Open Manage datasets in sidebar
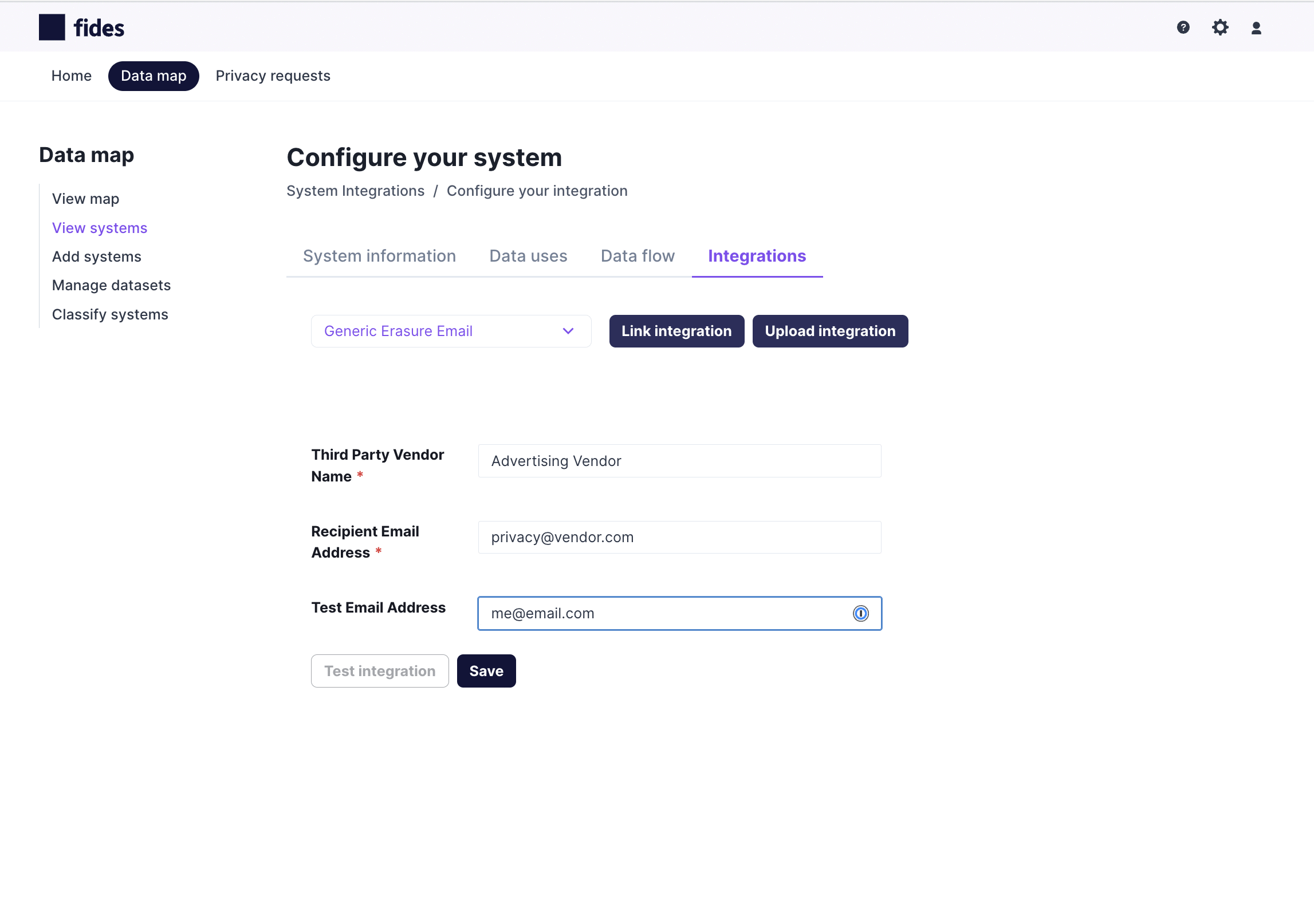This screenshot has width=1314, height=924. 112,285
